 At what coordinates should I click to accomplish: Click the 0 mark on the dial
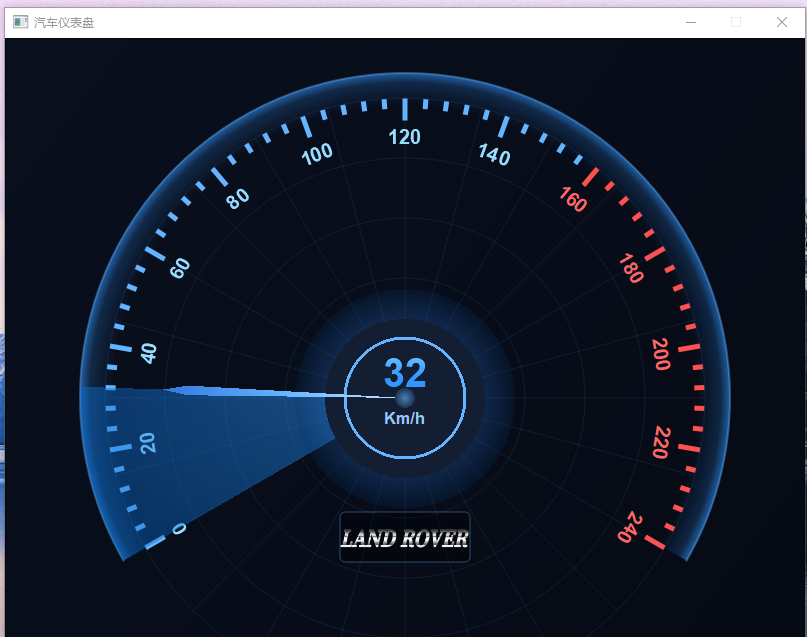click(179, 528)
